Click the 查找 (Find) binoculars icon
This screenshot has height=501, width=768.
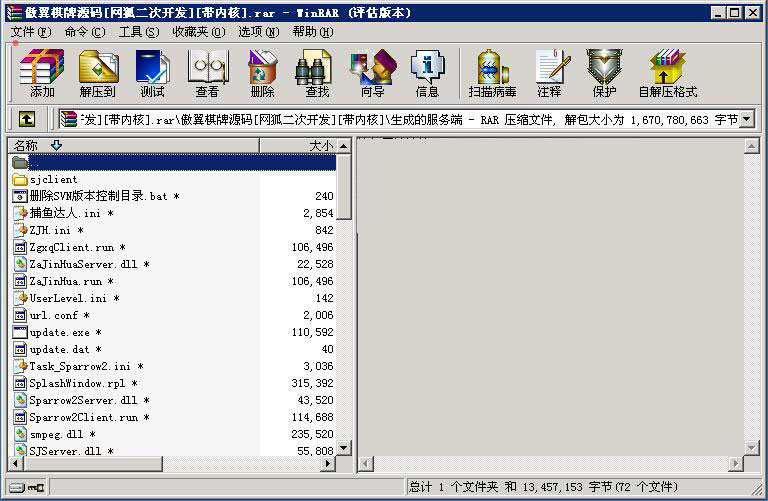click(317, 74)
